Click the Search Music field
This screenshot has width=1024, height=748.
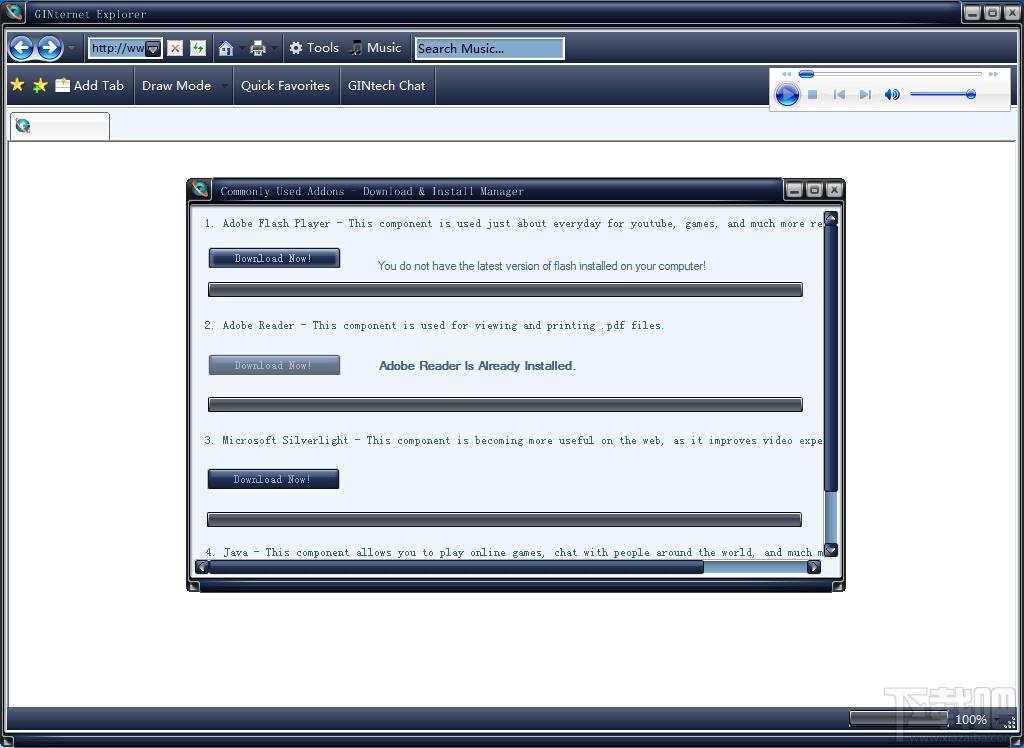(490, 48)
